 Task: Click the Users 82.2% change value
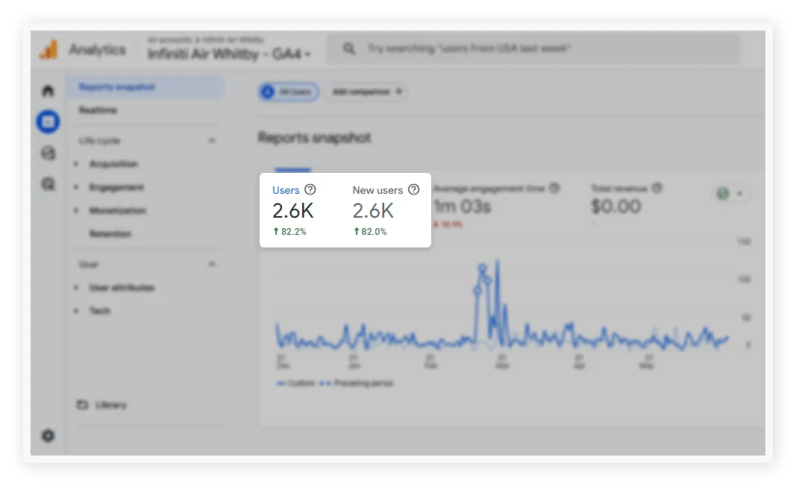tap(289, 232)
